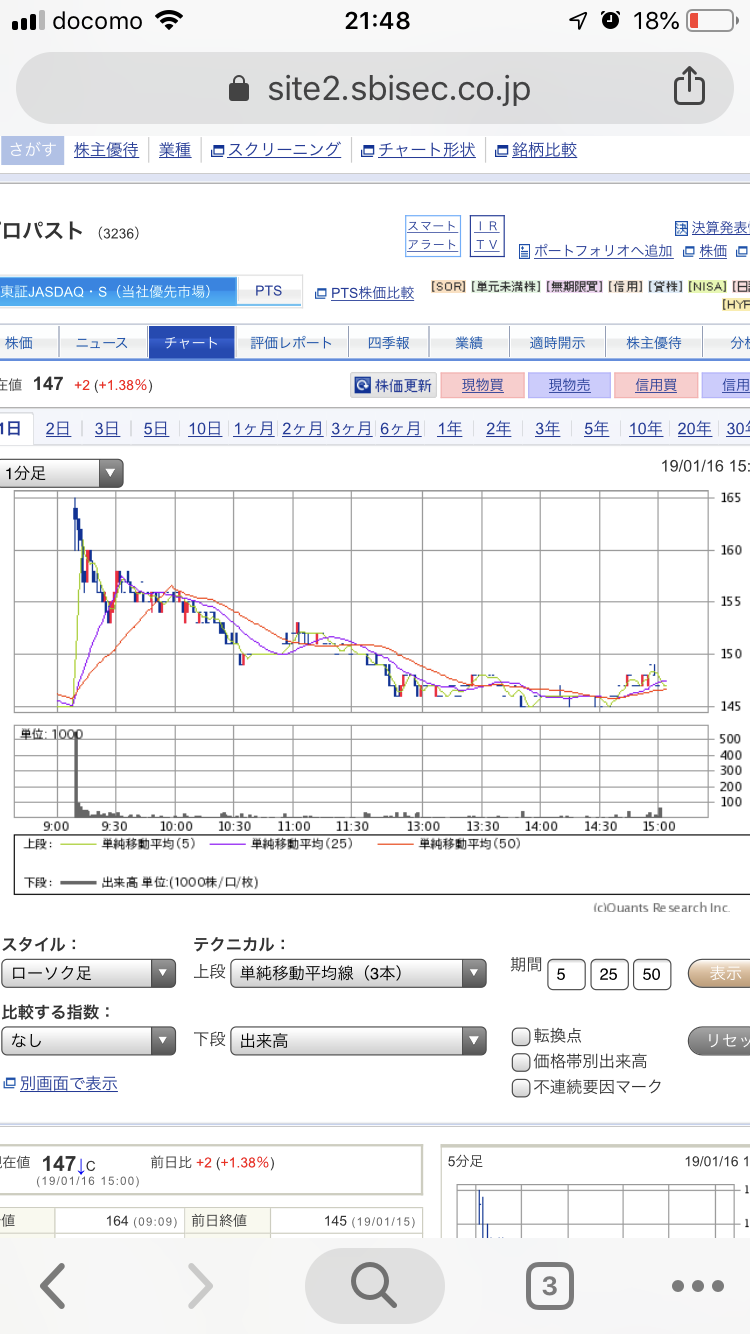Open the three-dots more menu
This screenshot has width=750, height=1334.
(x=697, y=1286)
